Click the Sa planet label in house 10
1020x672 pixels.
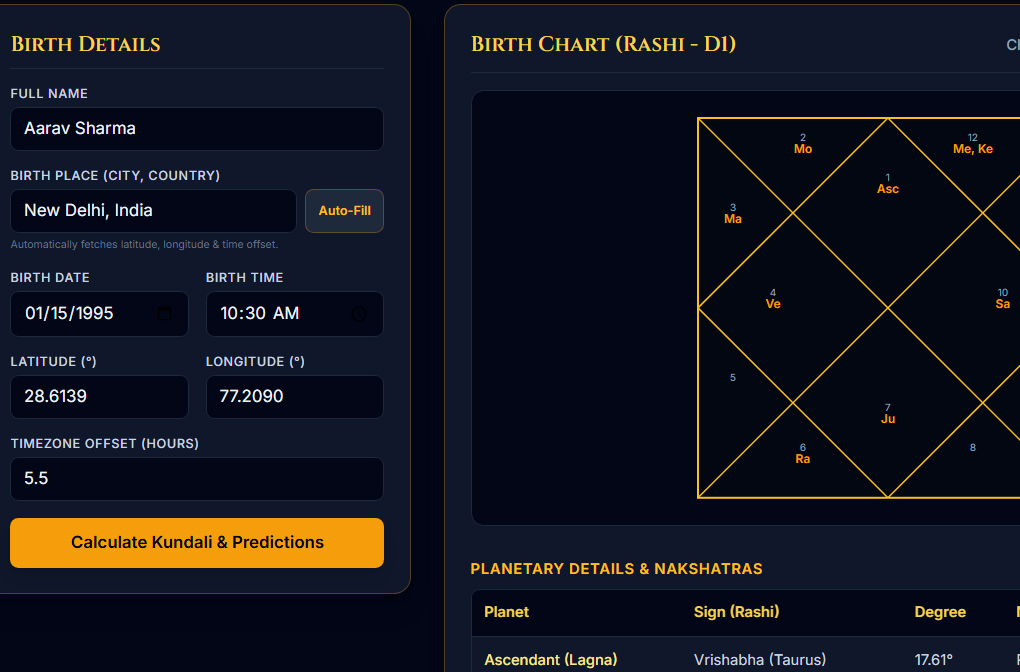(1002, 304)
